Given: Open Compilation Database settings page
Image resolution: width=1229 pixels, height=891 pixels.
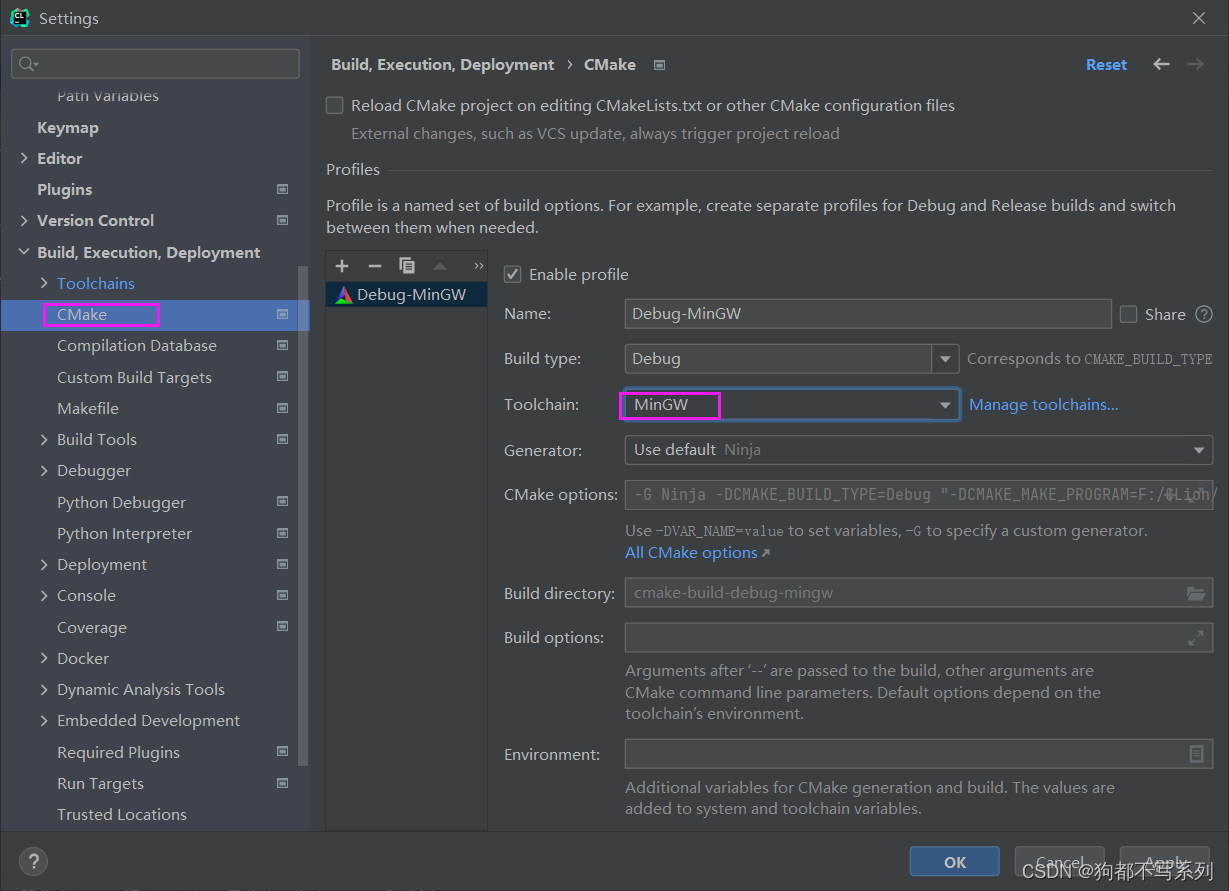Looking at the screenshot, I should [x=137, y=345].
